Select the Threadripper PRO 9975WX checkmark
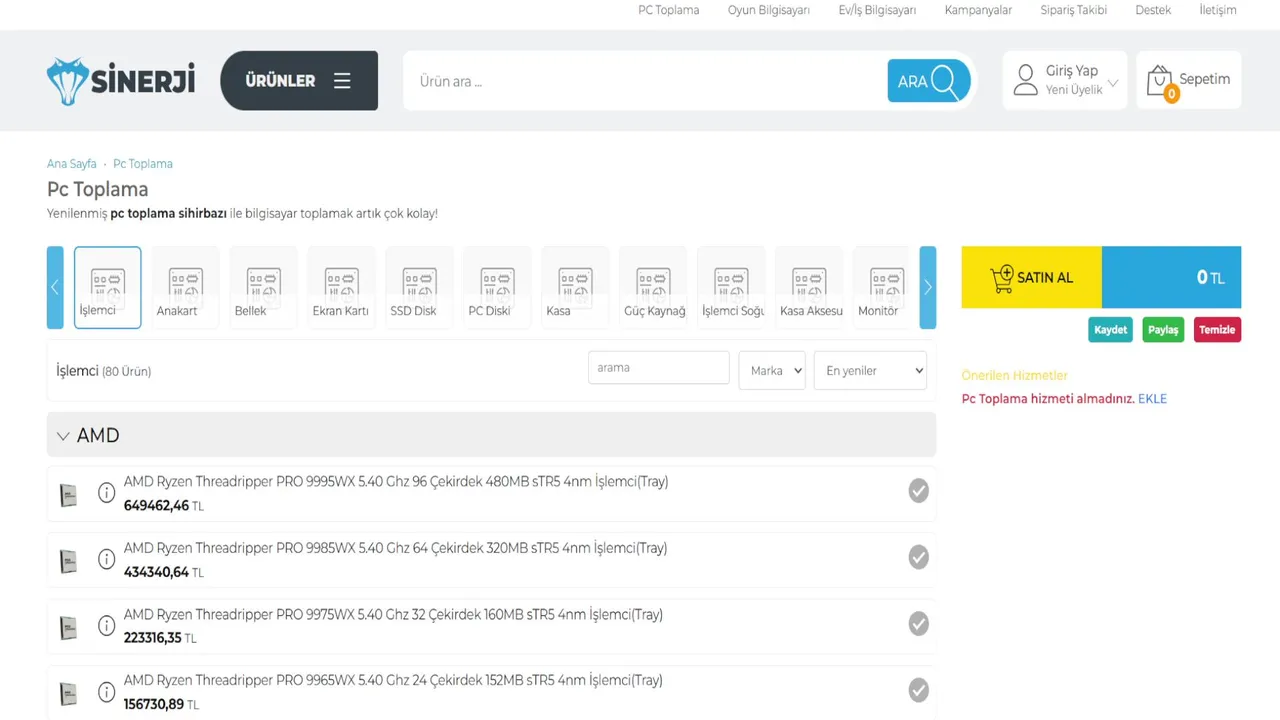This screenshot has width=1280, height=720. point(918,624)
